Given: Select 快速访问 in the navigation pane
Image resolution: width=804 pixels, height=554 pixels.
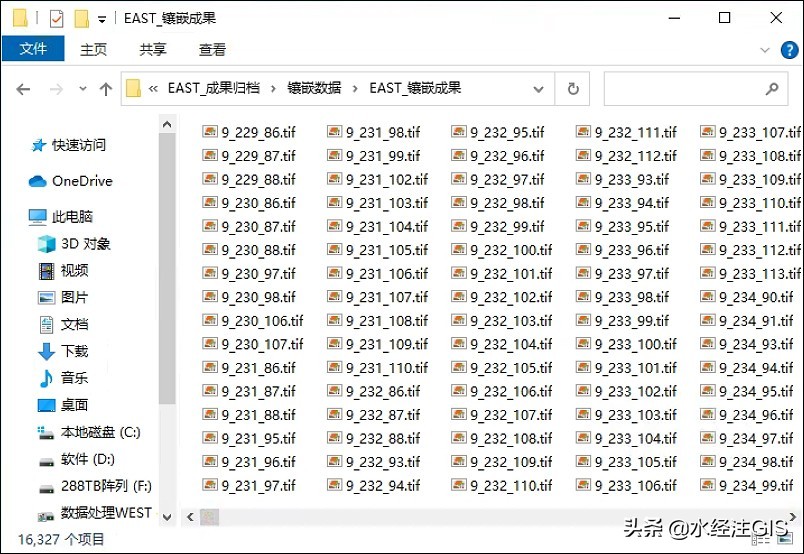Looking at the screenshot, I should coord(78,145).
